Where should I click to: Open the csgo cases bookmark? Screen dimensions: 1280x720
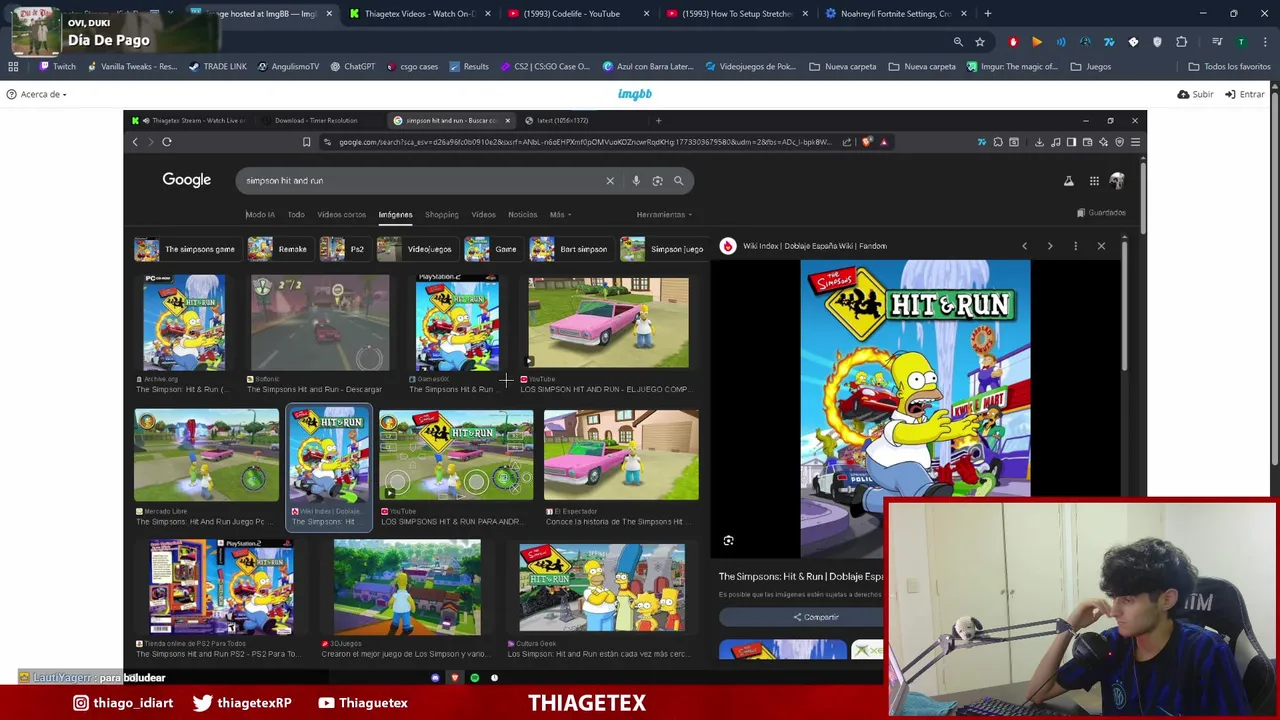[x=411, y=66]
